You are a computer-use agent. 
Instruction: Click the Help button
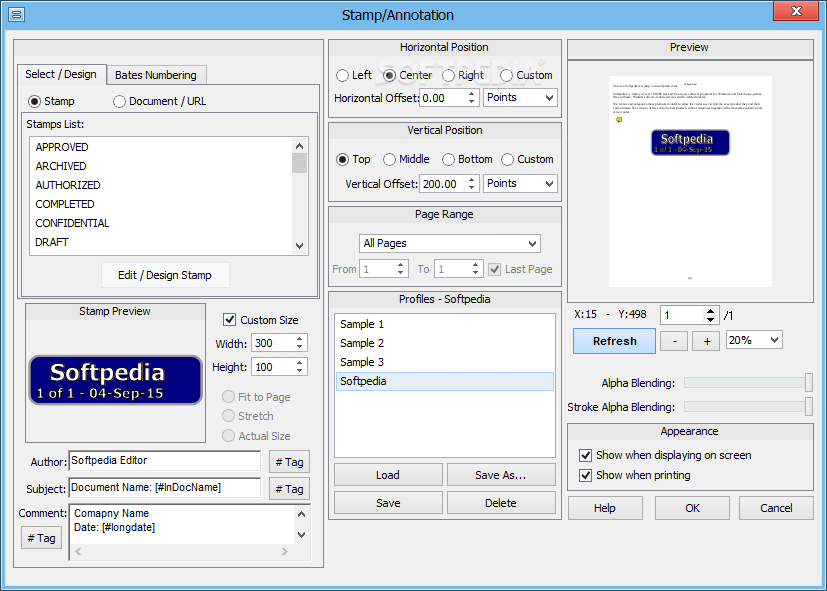605,508
